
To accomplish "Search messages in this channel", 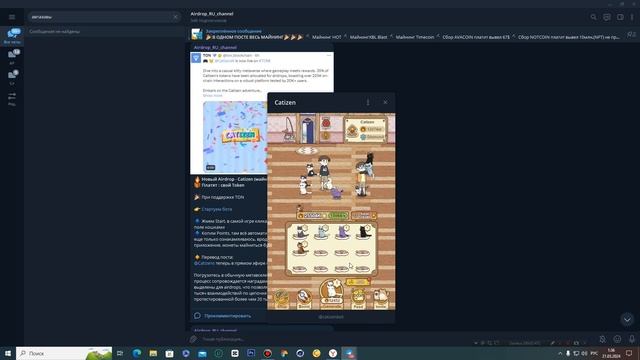I will click(x=593, y=17).
